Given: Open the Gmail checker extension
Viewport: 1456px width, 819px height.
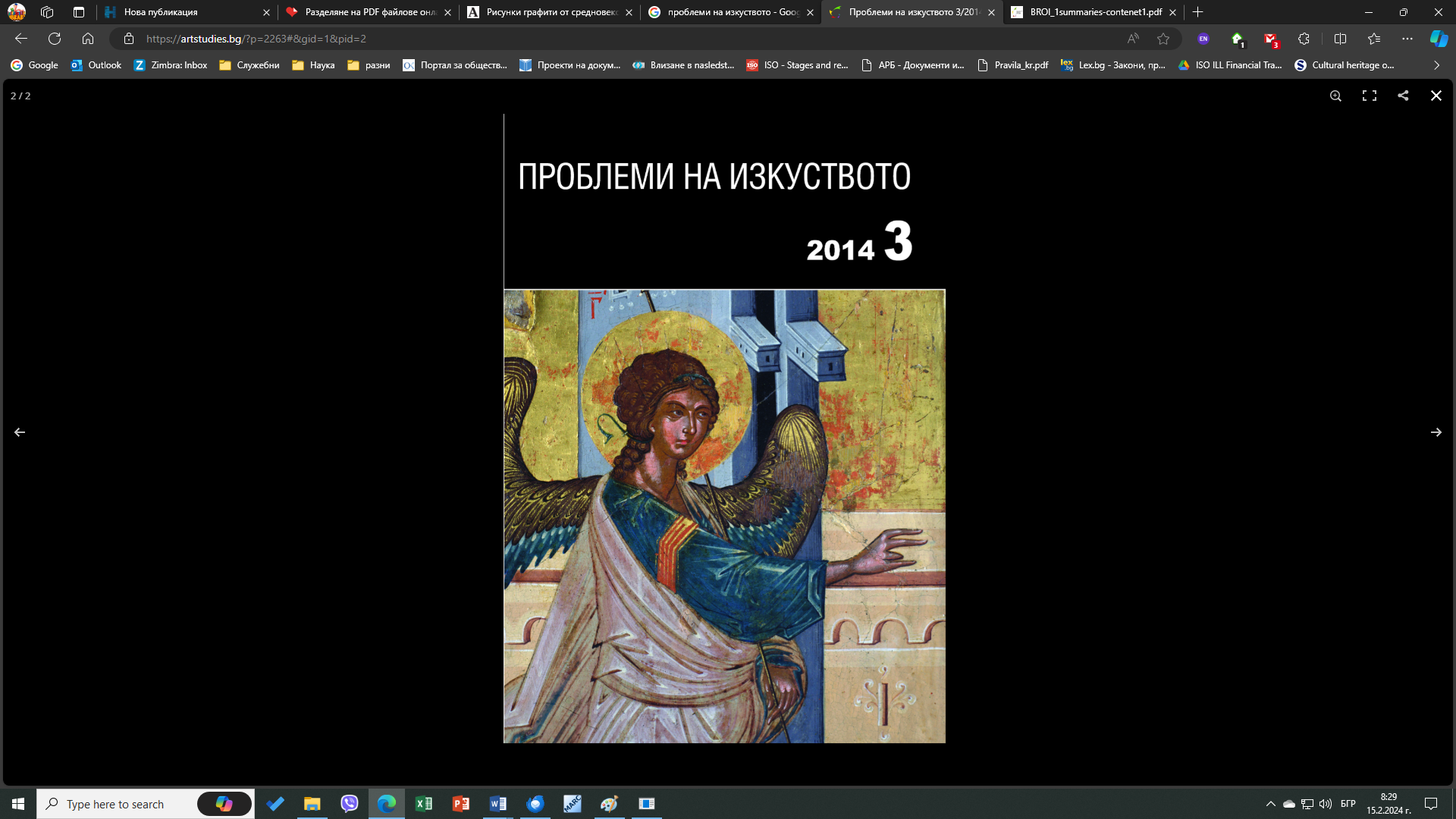Looking at the screenshot, I should click(1271, 39).
